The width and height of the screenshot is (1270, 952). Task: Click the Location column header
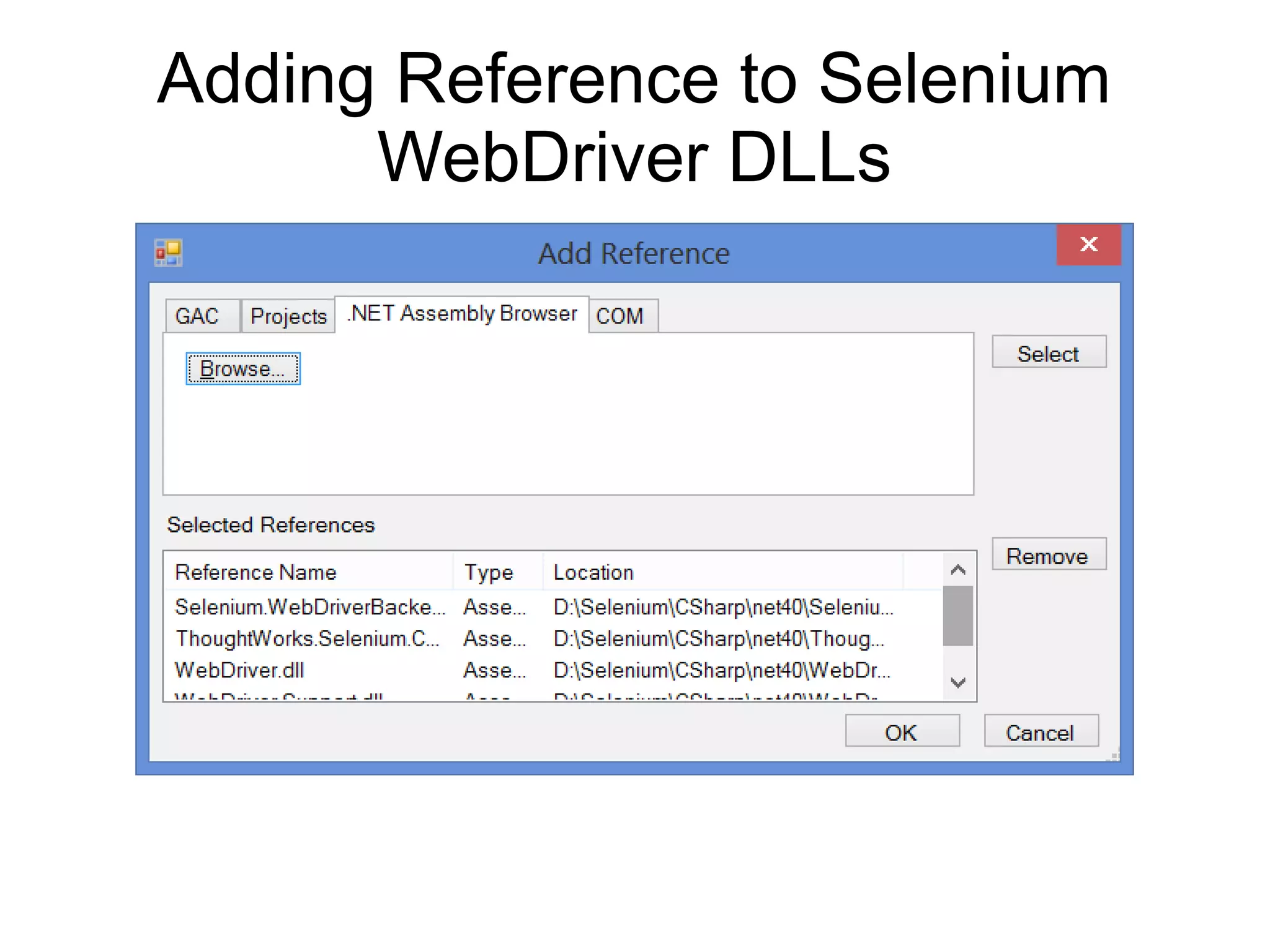(722, 572)
